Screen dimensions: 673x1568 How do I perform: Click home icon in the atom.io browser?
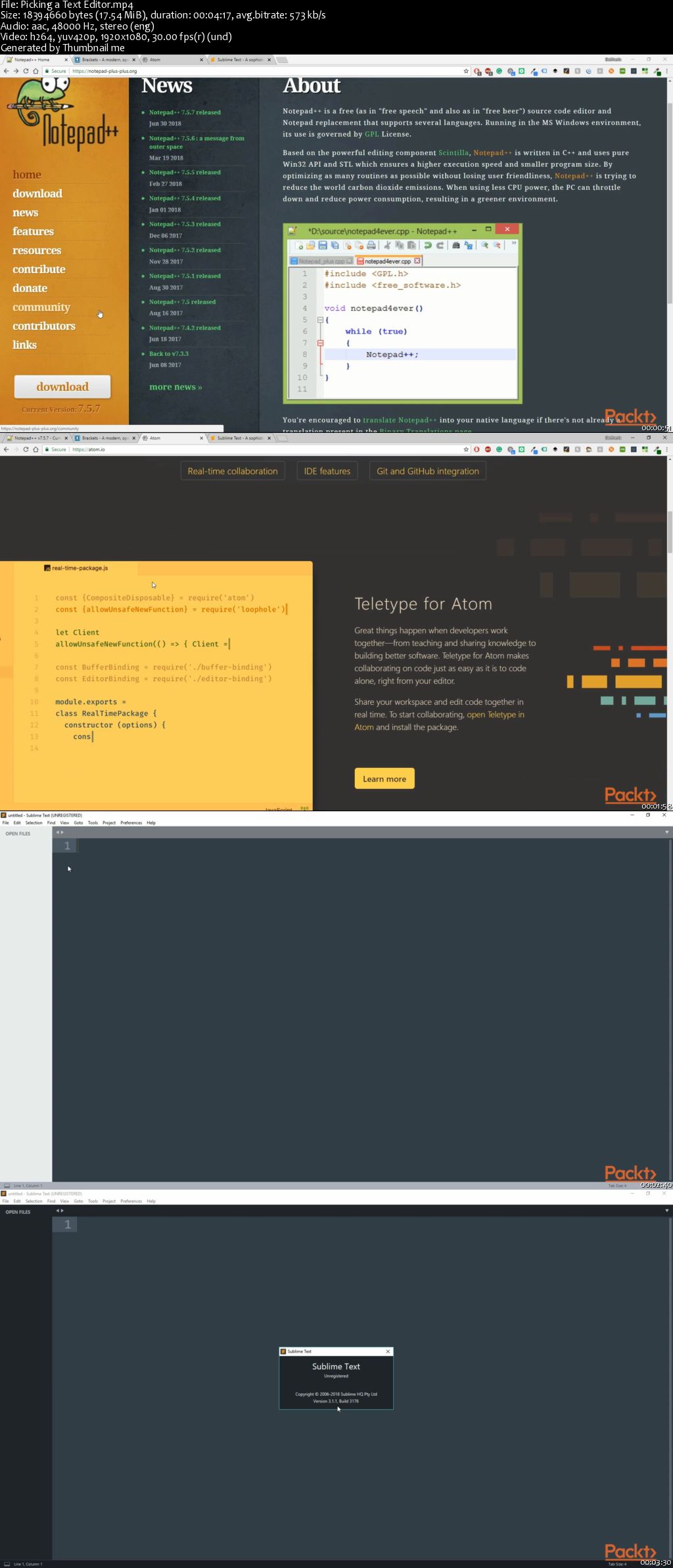click(x=36, y=449)
